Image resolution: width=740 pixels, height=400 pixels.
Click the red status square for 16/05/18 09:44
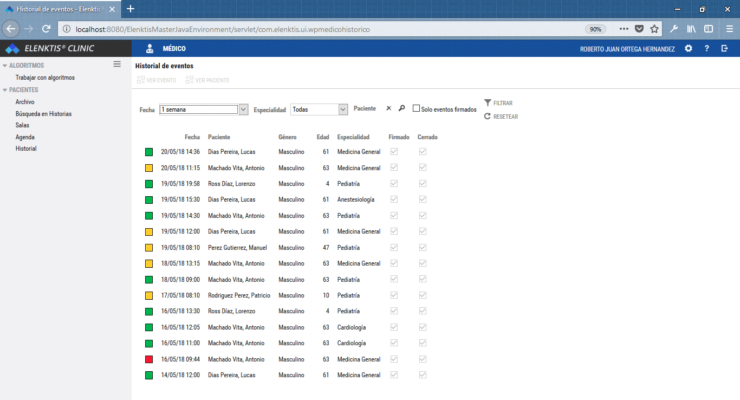click(148, 359)
